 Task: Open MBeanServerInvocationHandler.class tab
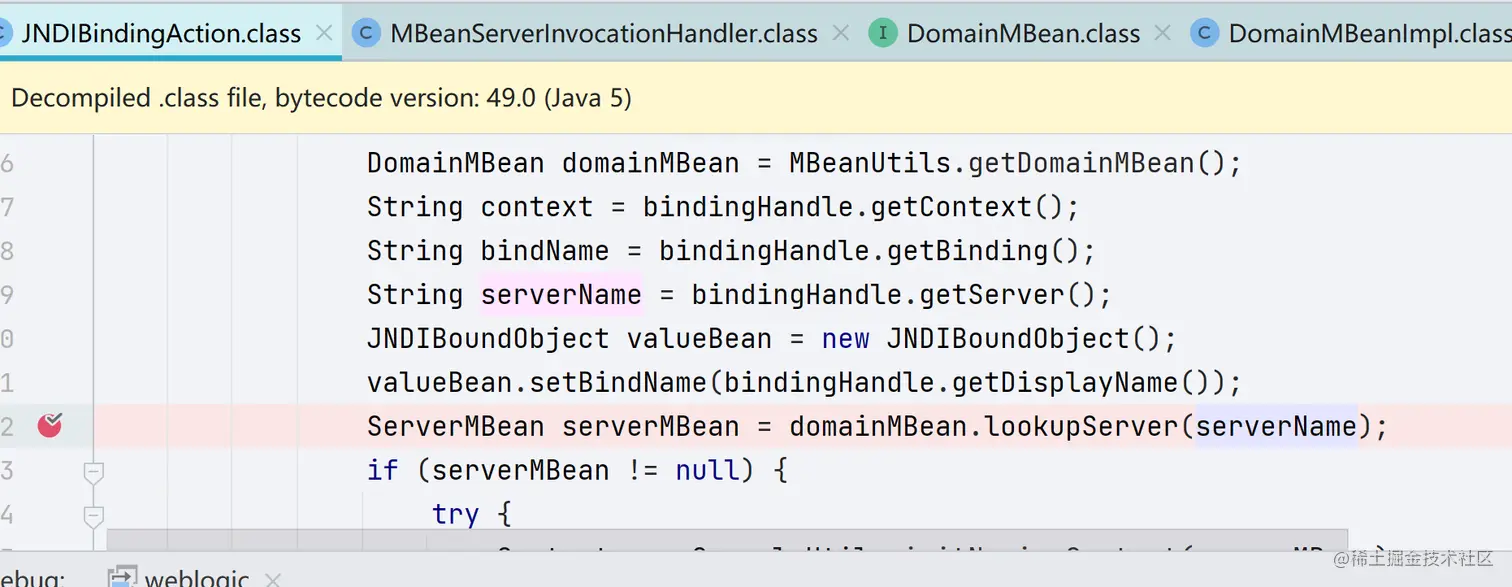[604, 33]
